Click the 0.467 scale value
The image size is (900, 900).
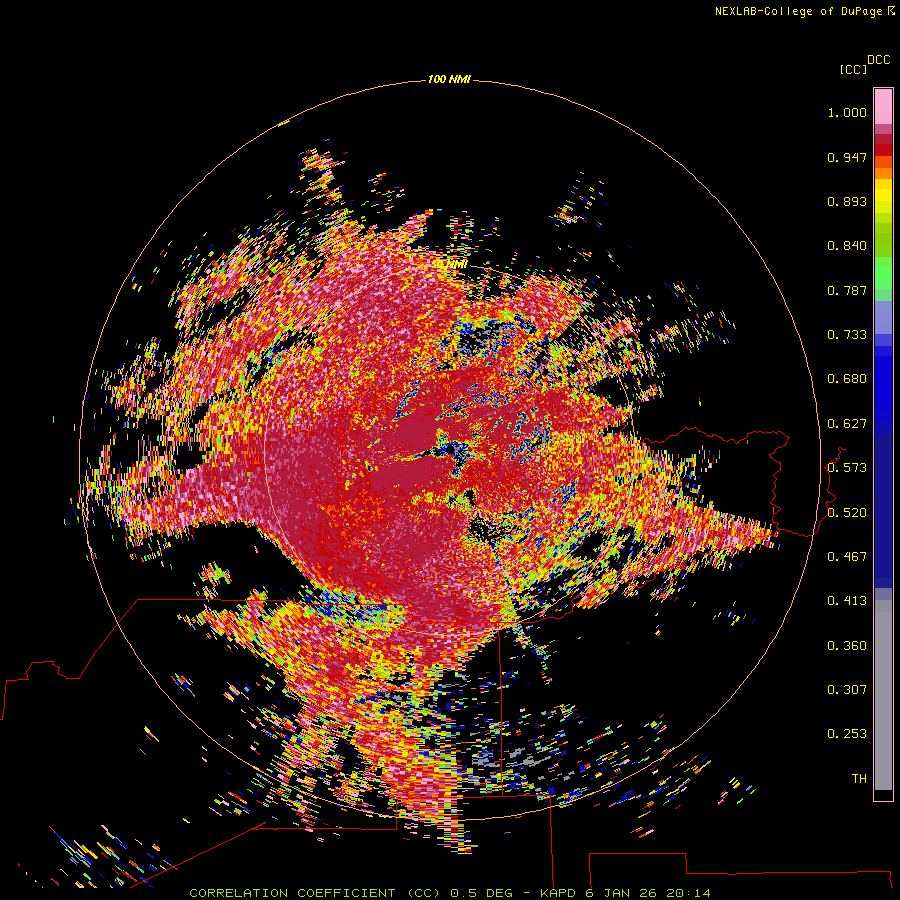(x=847, y=557)
